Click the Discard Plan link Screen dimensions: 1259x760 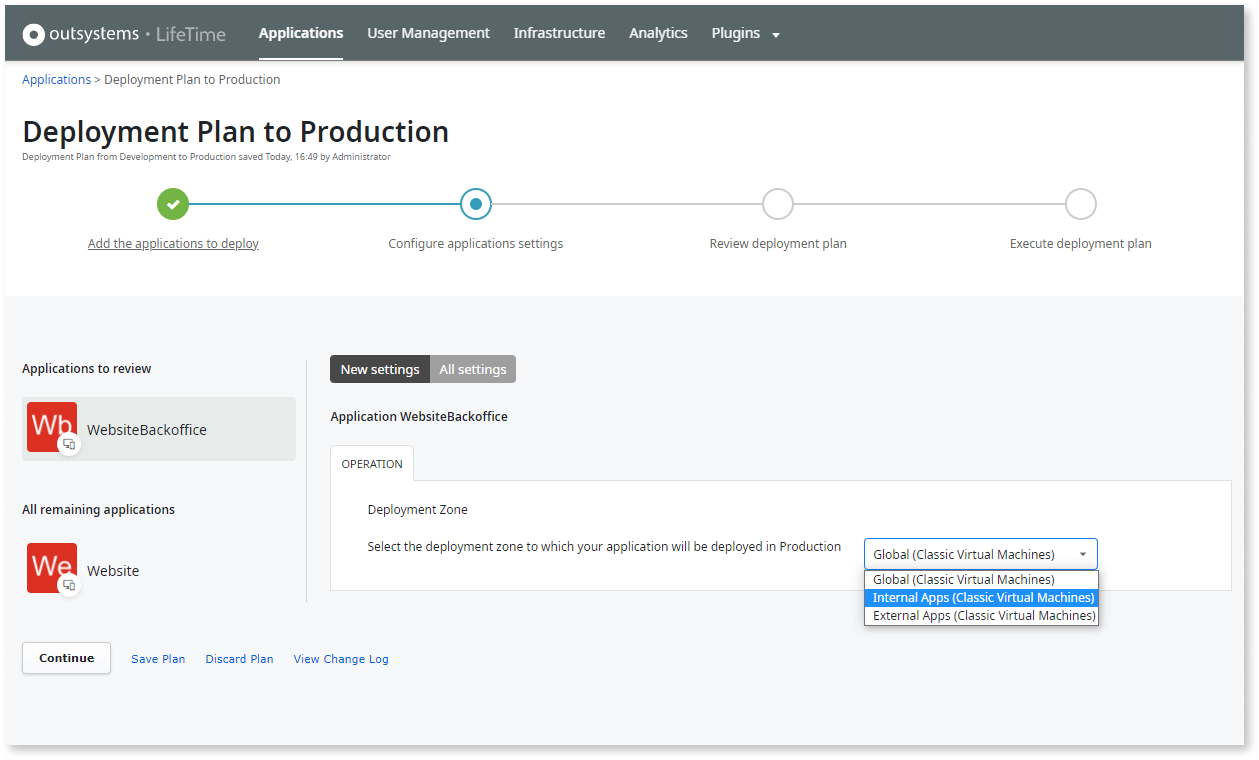point(239,659)
